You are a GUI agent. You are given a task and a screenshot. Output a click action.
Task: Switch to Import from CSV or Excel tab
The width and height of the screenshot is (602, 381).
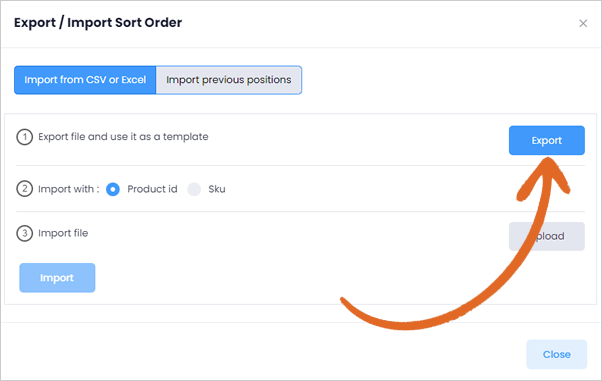click(x=85, y=80)
